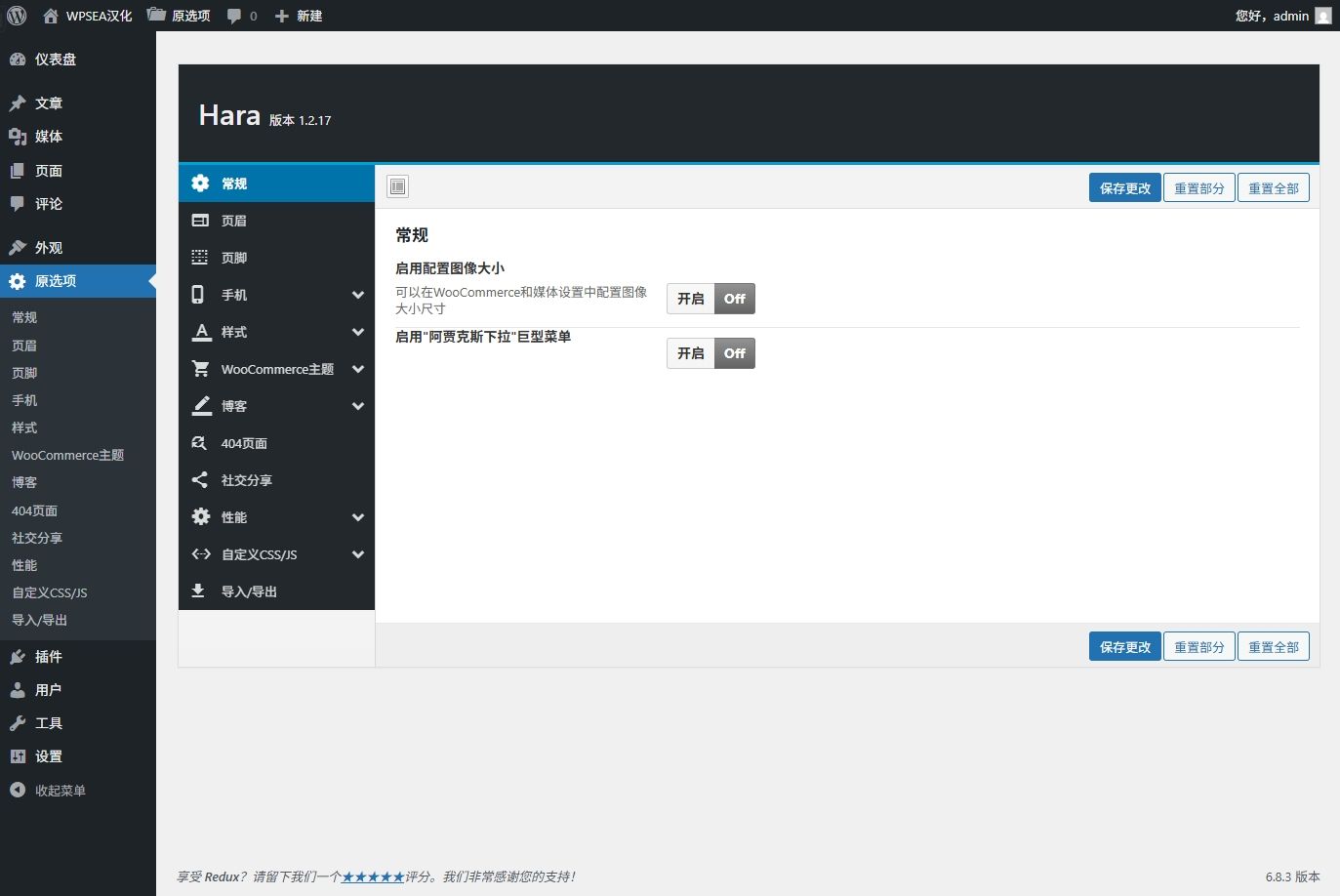Click the 导入/导出 download icon
1340x896 pixels.
pyautogui.click(x=199, y=591)
